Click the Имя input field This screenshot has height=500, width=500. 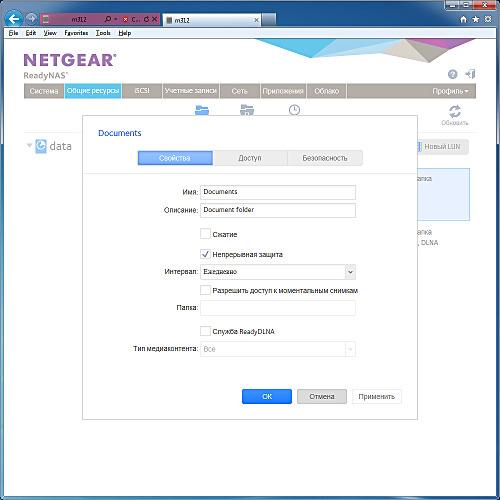point(278,192)
